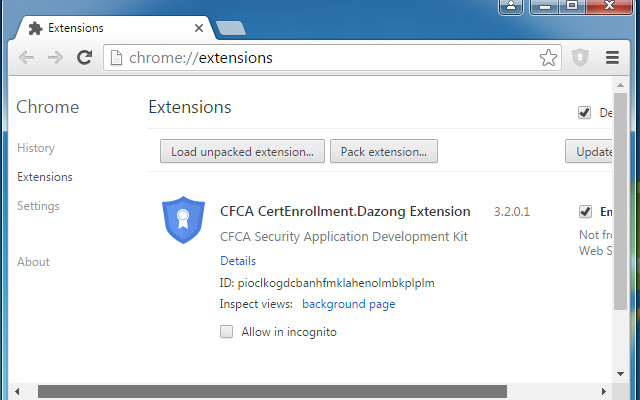
Task: Enable Allow in incognito
Action: (227, 331)
